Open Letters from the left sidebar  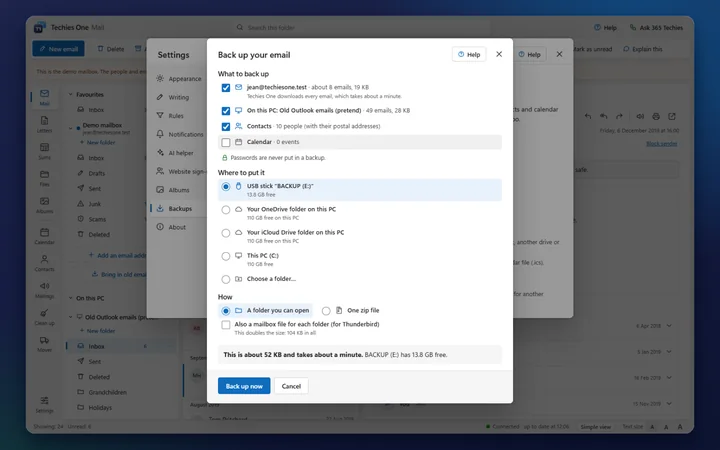44,124
